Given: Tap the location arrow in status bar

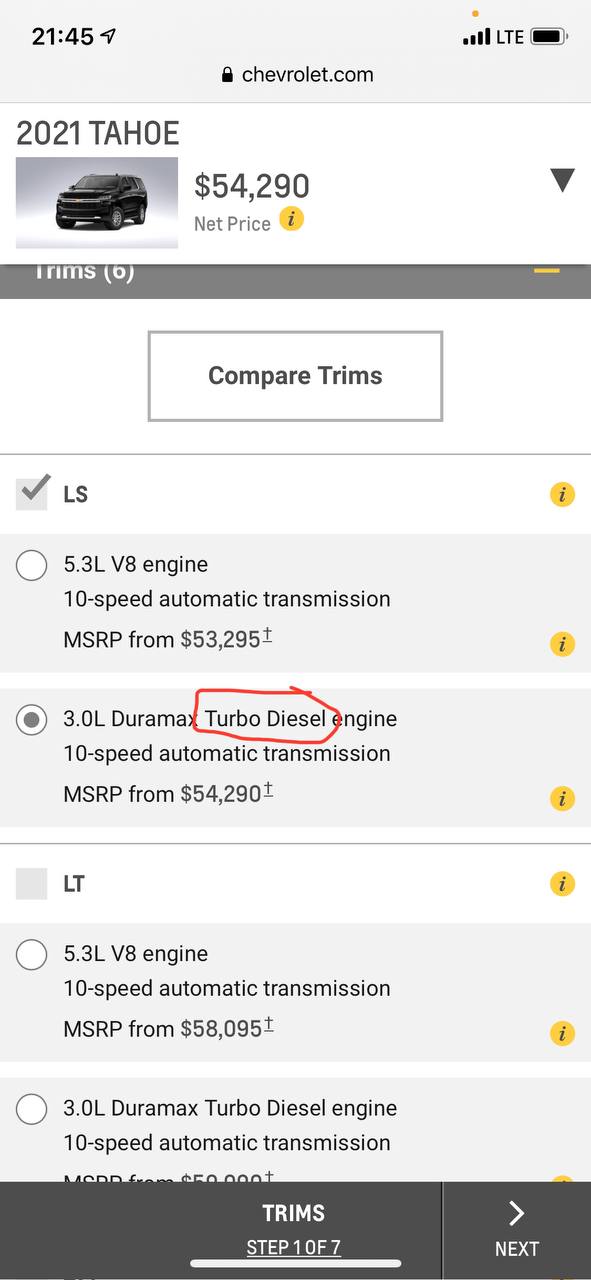Looking at the screenshot, I should (x=109, y=36).
